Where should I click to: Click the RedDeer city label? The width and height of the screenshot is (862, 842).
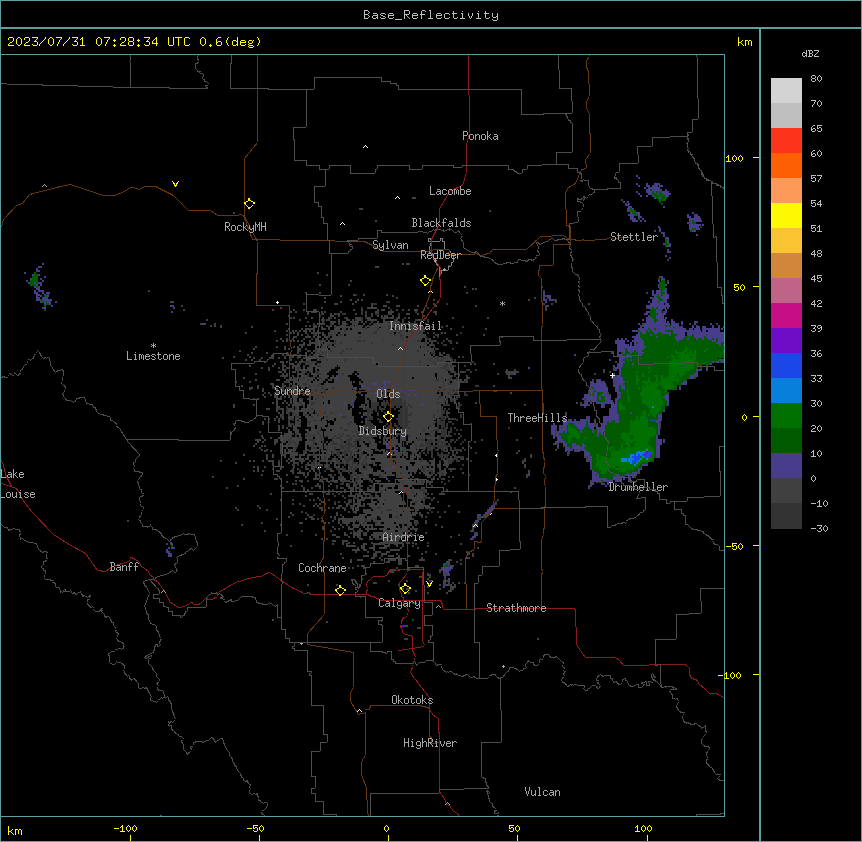click(440, 255)
